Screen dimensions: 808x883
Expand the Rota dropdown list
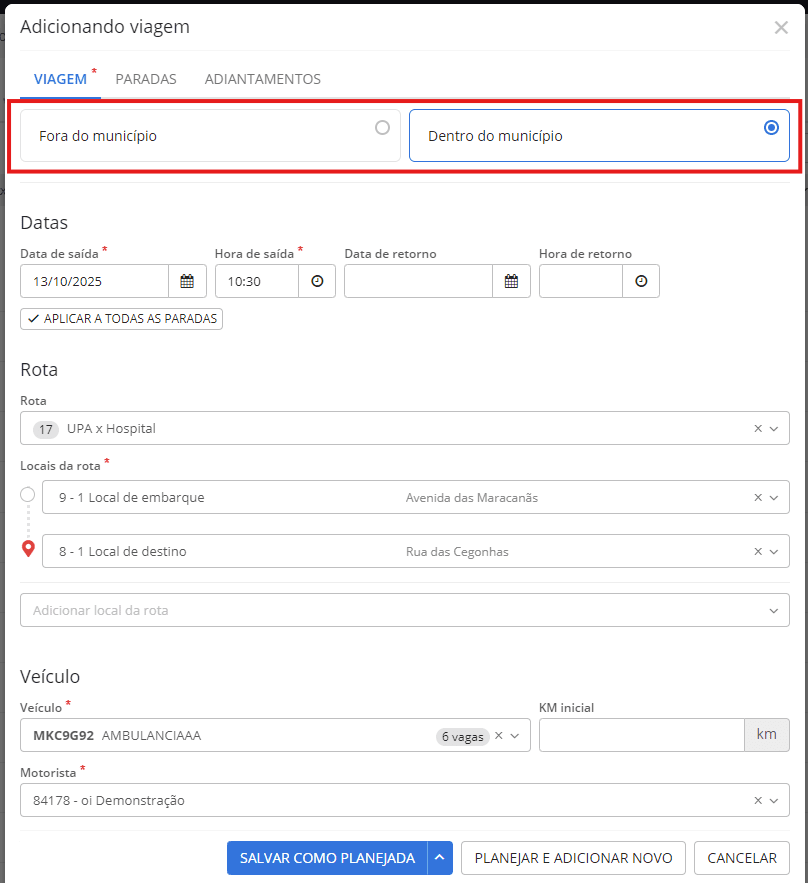tap(774, 429)
